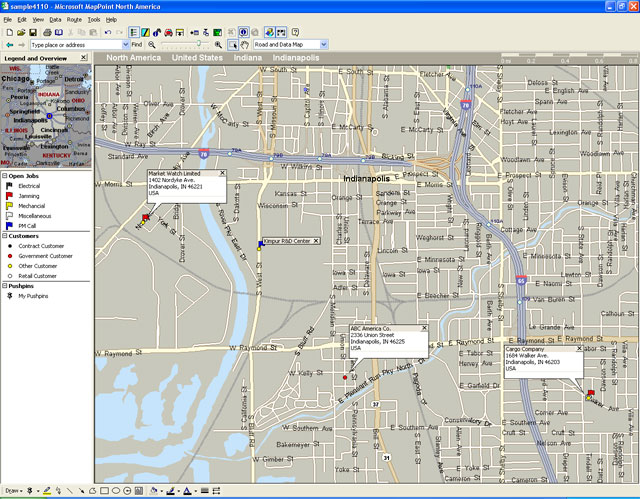Open the Route menu
640x499 pixels.
coord(74,20)
